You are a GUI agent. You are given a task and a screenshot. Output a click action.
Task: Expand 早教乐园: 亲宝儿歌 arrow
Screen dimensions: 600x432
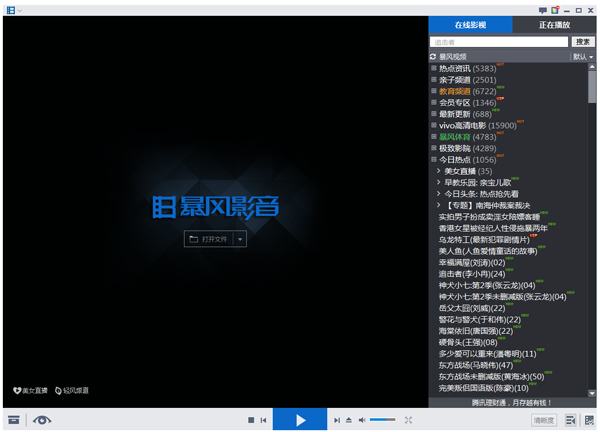coord(439,182)
